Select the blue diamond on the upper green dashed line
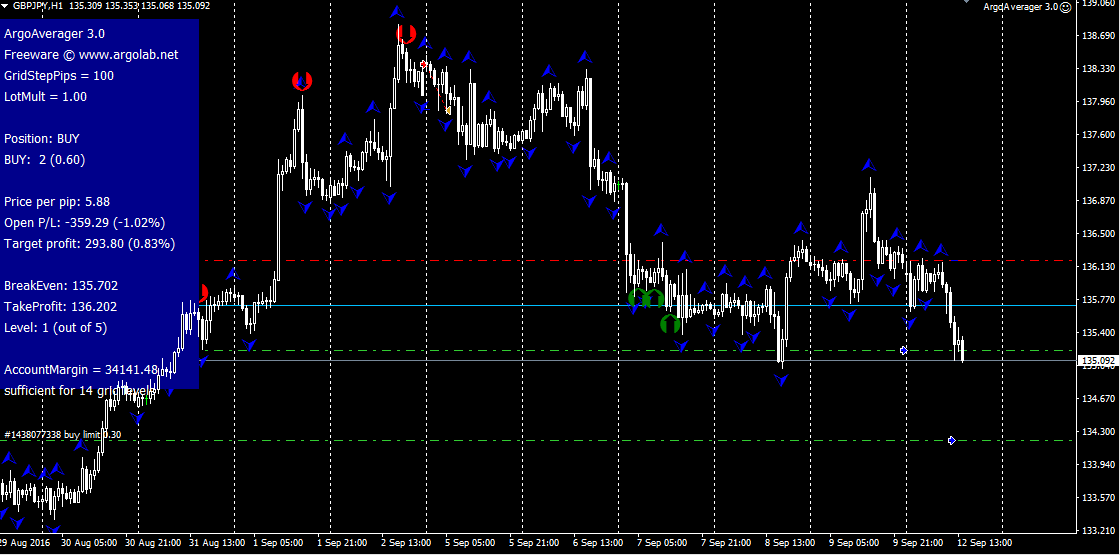Viewport: 1120px width, 555px height. [904, 351]
